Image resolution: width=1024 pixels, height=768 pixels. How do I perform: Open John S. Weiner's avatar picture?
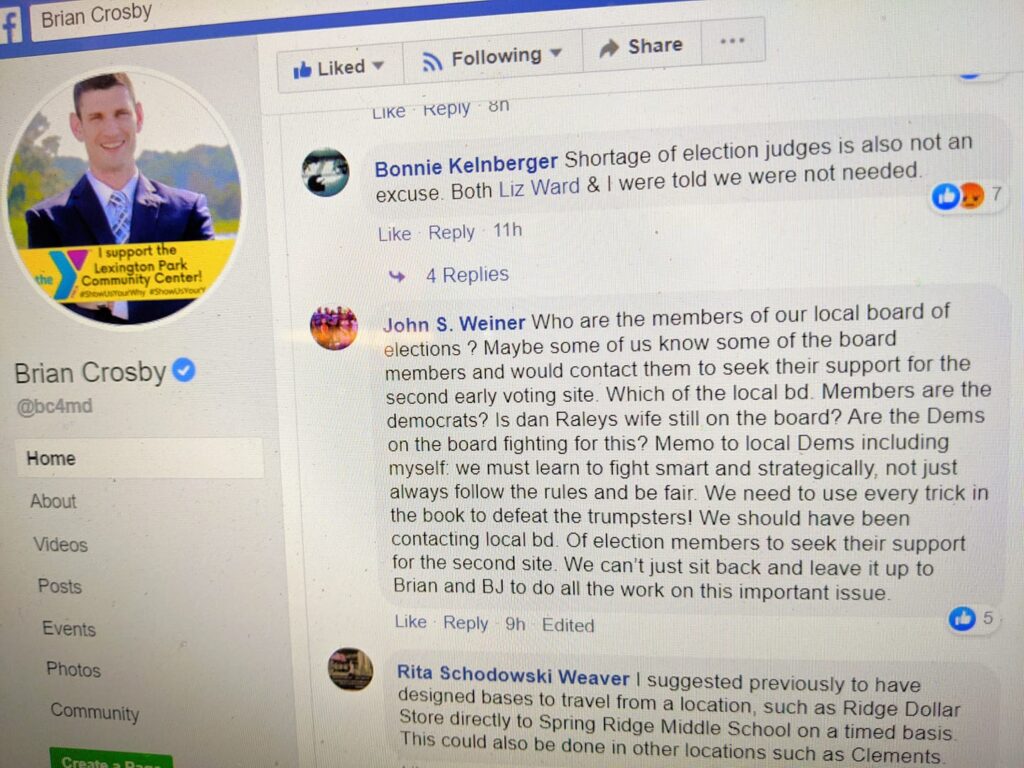(334, 328)
